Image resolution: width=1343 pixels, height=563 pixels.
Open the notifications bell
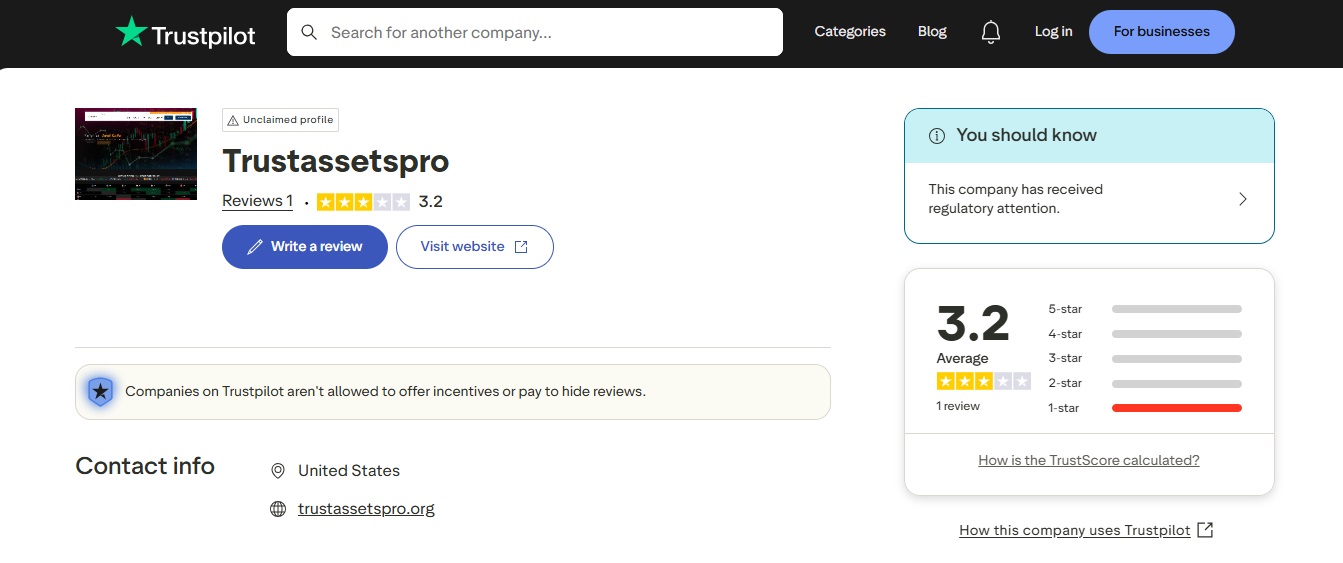coord(990,32)
